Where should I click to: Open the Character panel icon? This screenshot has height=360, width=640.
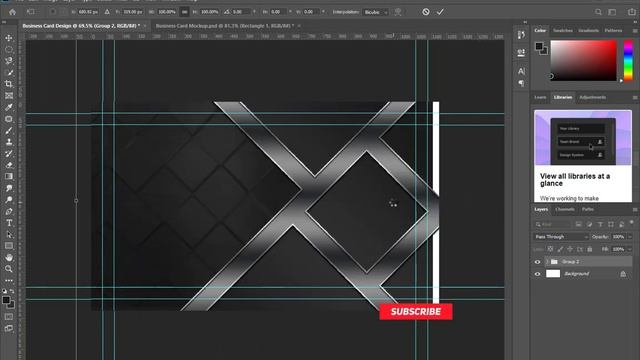pyautogui.click(x=521, y=71)
